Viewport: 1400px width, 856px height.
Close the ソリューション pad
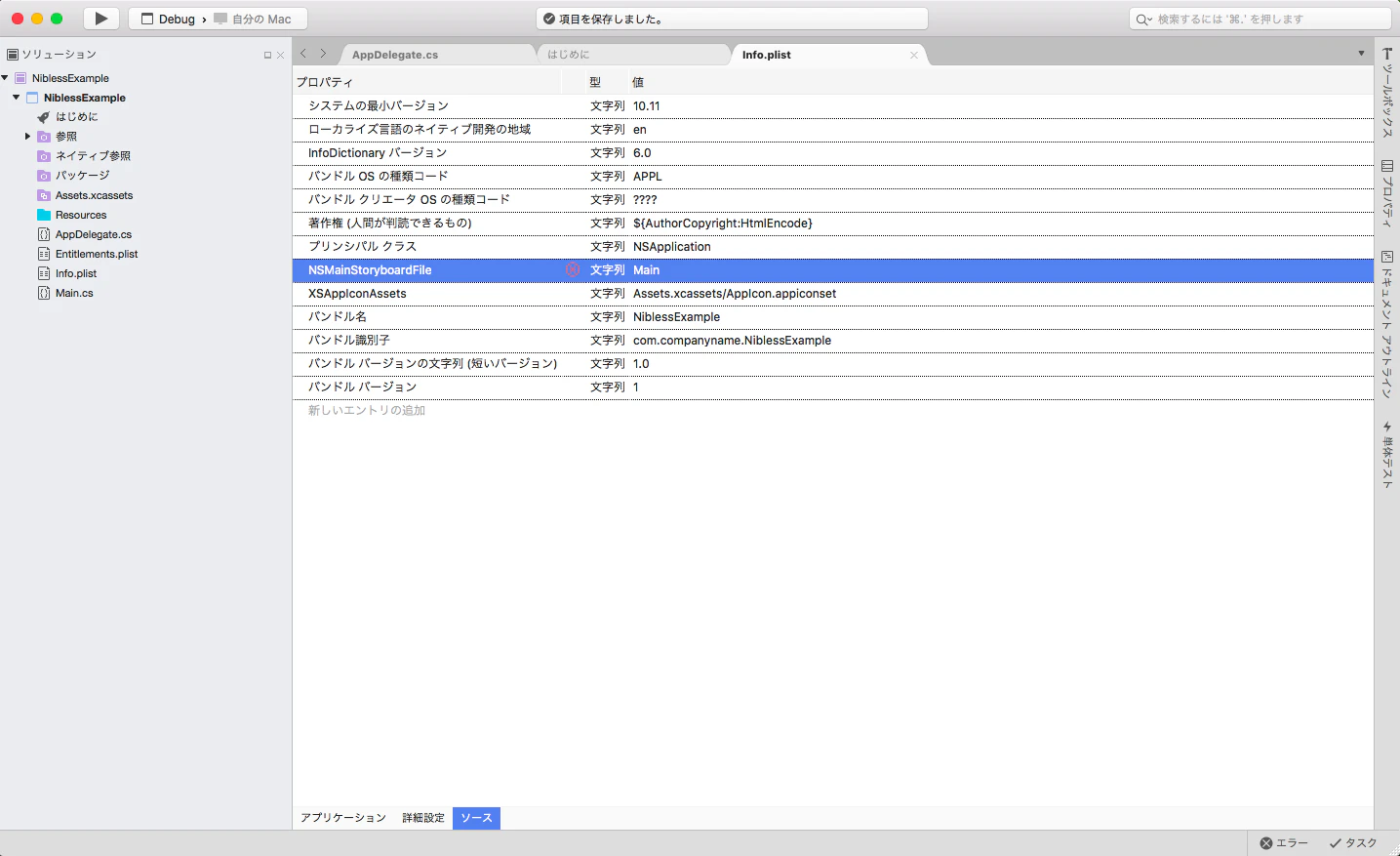click(281, 56)
